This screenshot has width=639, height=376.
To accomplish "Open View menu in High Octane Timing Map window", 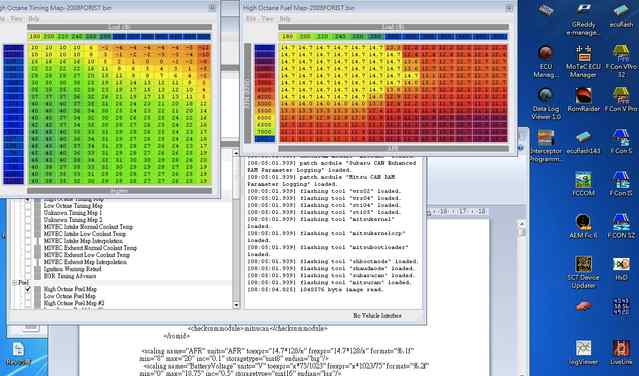I will (16, 19).
